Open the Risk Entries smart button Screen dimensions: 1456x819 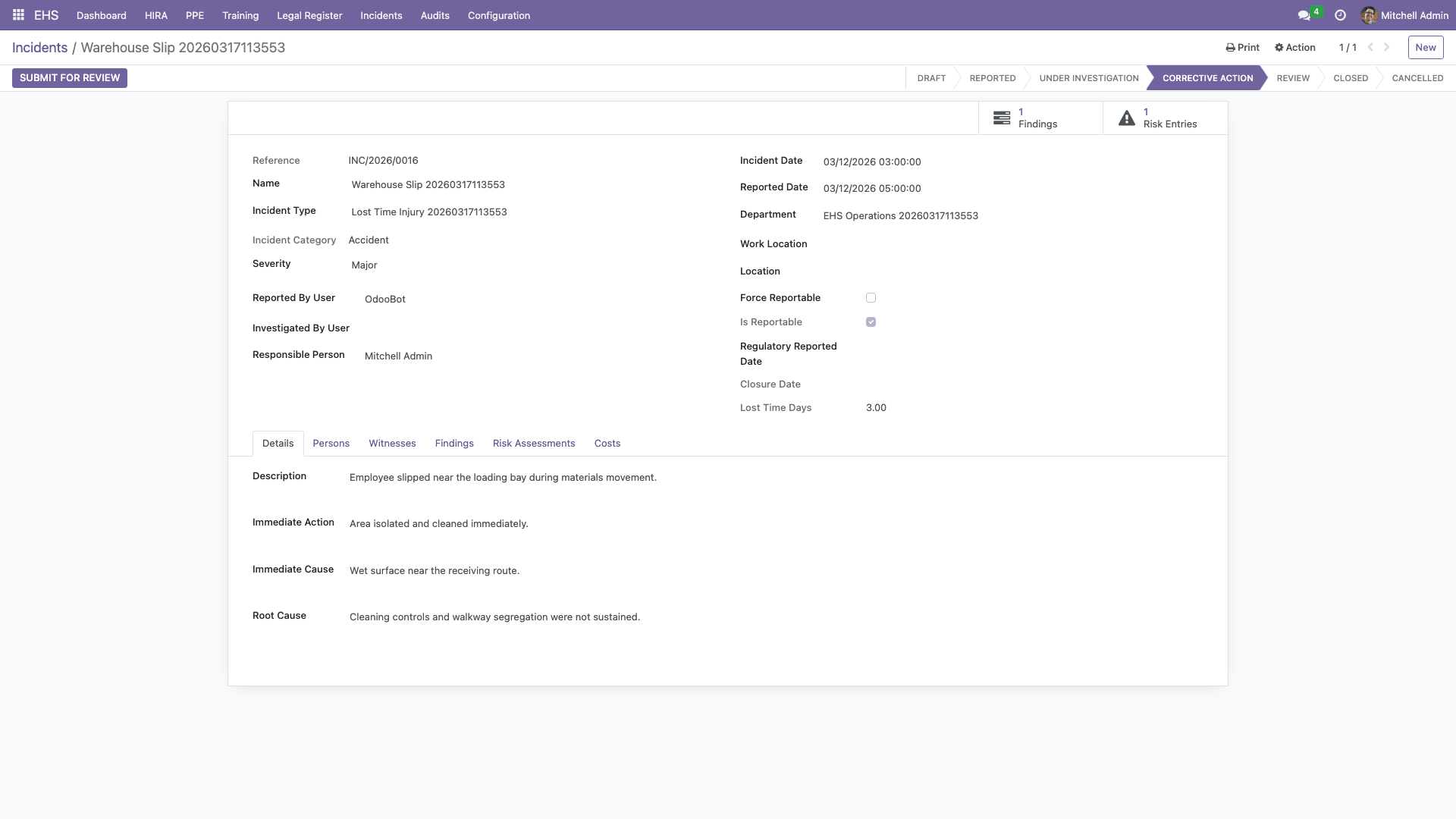[x=1166, y=118]
